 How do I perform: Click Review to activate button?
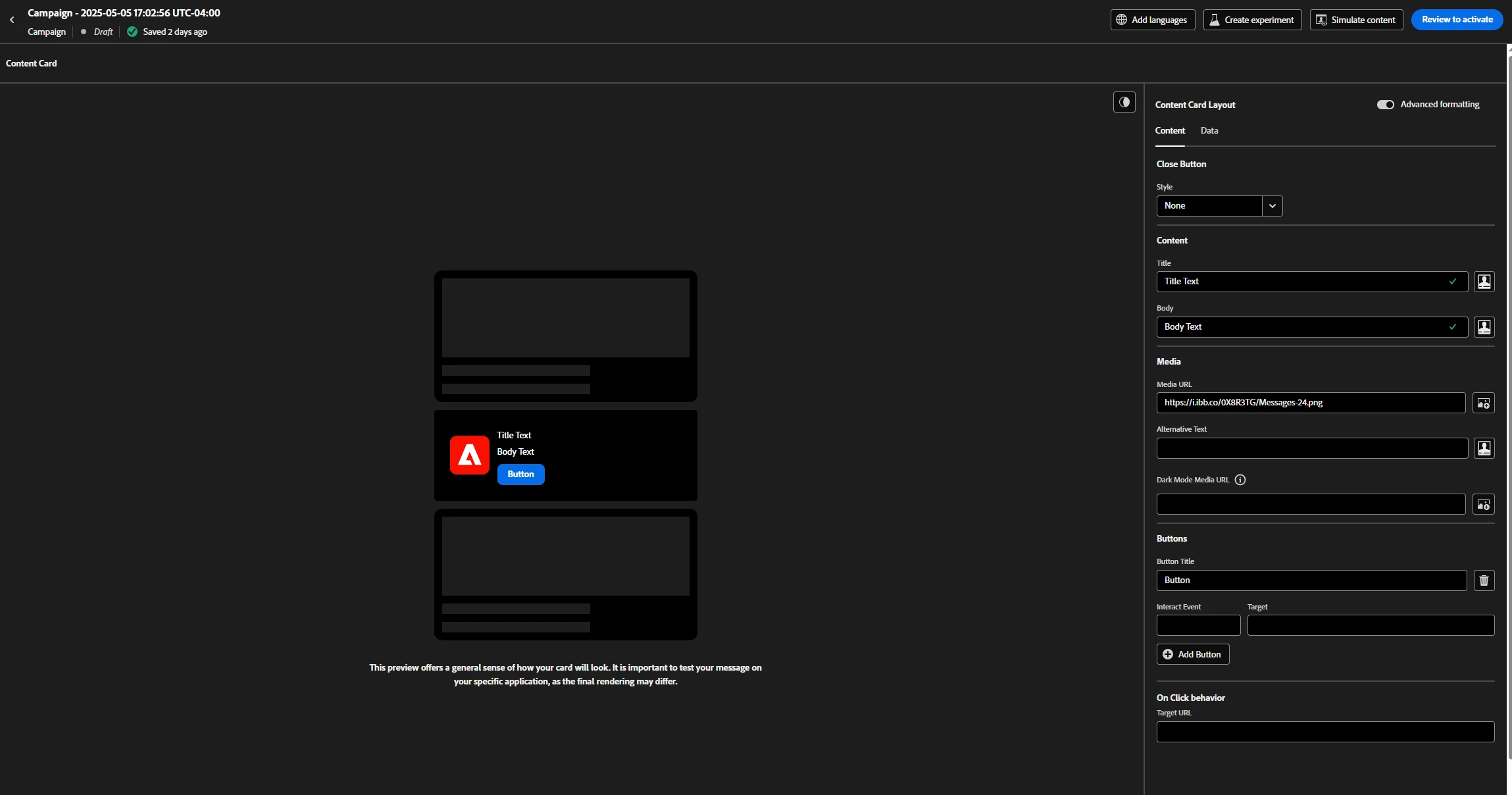[1457, 20]
